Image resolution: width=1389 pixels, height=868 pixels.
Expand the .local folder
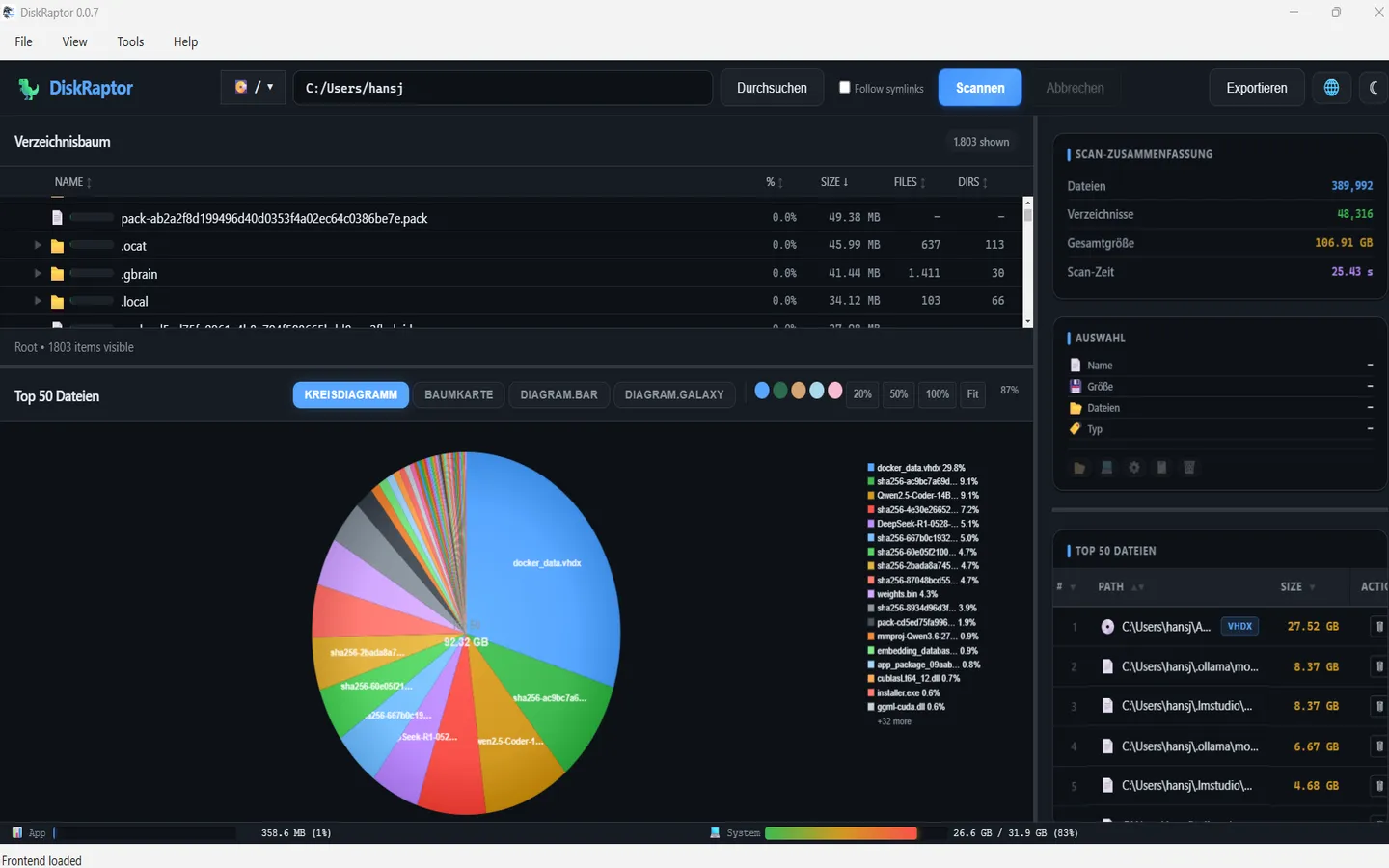coord(38,301)
